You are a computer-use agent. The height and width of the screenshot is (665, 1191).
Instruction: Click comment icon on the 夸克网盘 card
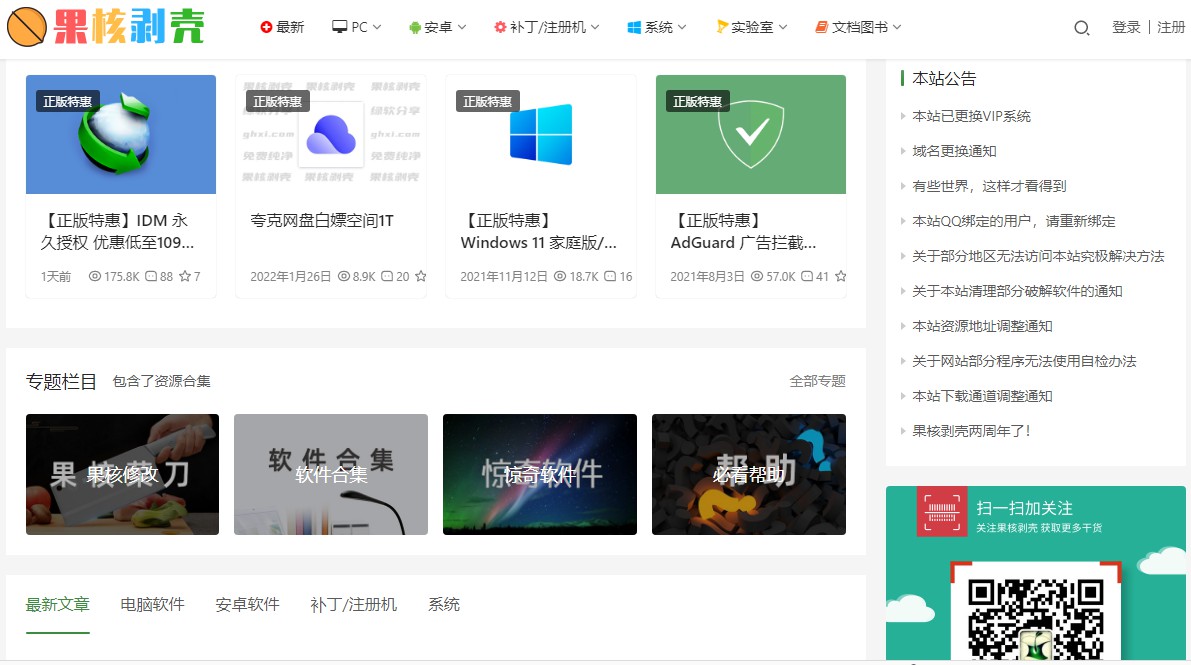pos(387,277)
